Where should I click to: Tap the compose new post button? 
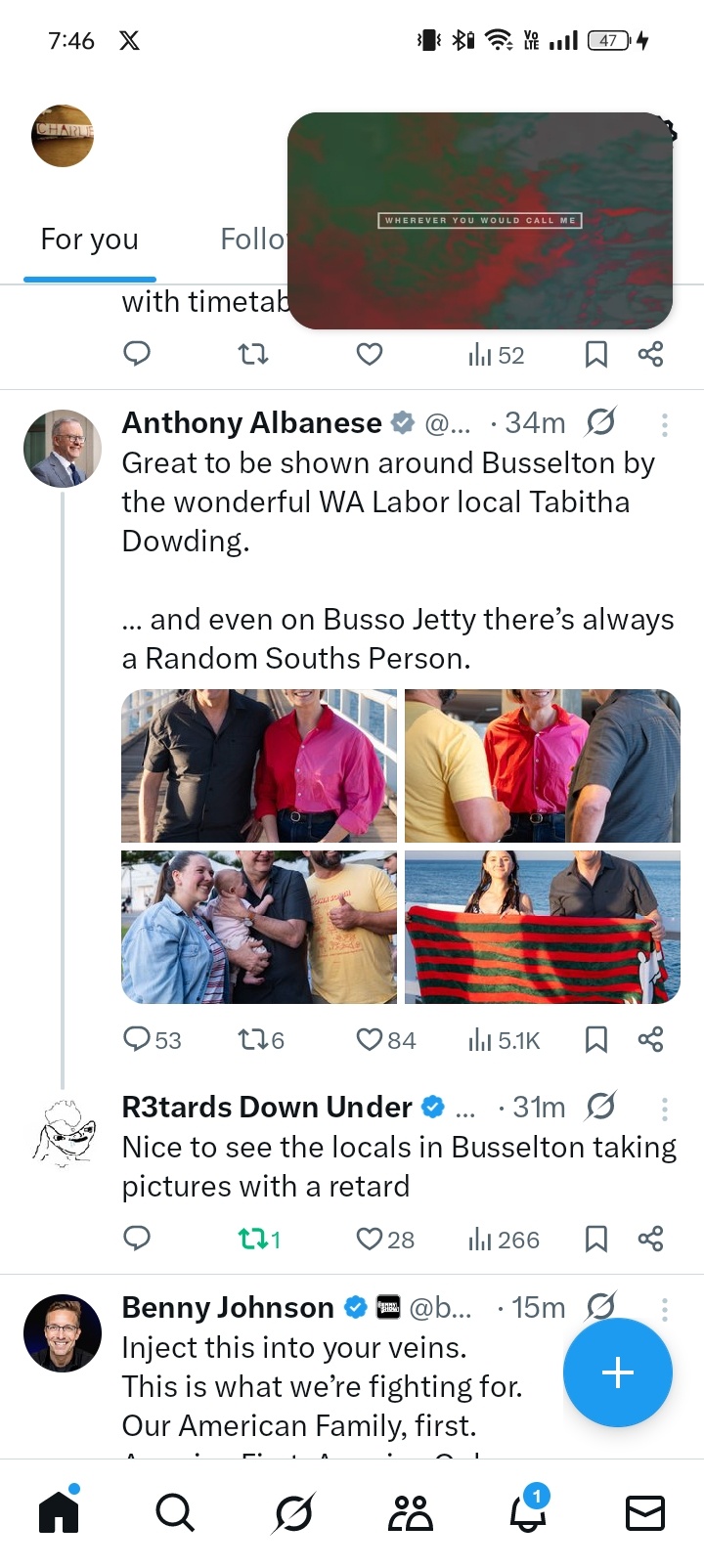(617, 1372)
